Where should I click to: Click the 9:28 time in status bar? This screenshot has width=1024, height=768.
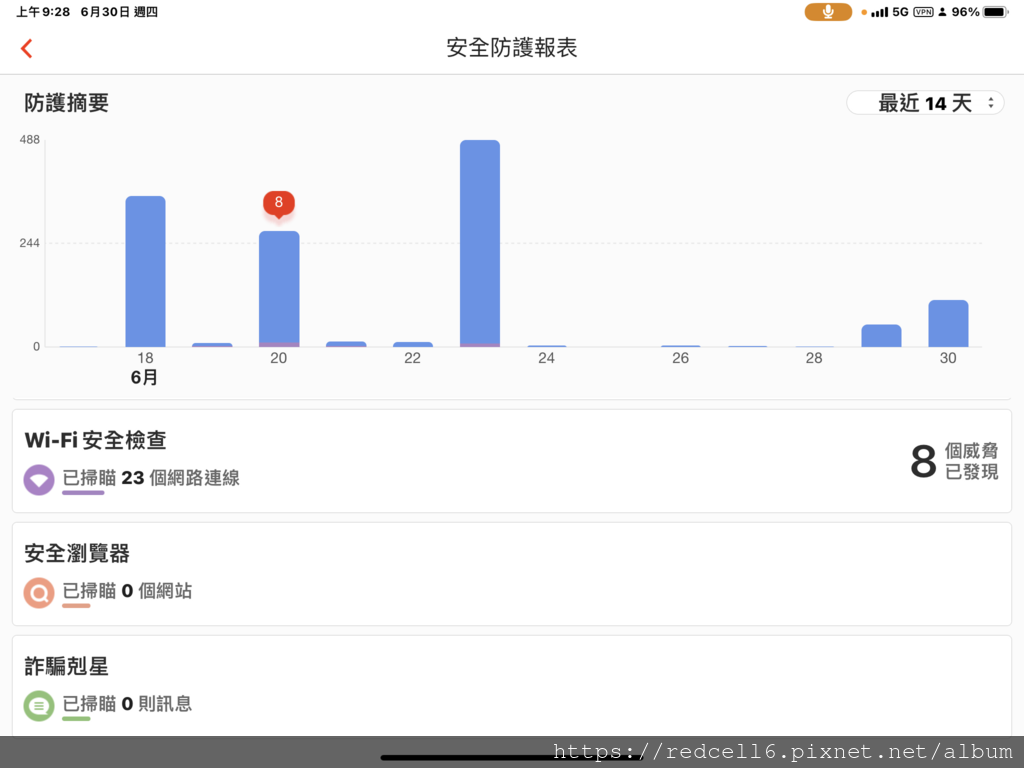(x=56, y=12)
